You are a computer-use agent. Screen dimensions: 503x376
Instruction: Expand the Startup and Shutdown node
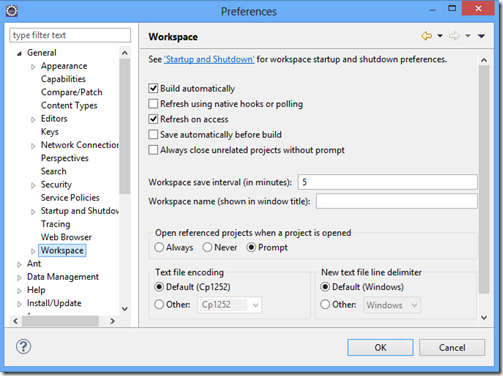(33, 212)
